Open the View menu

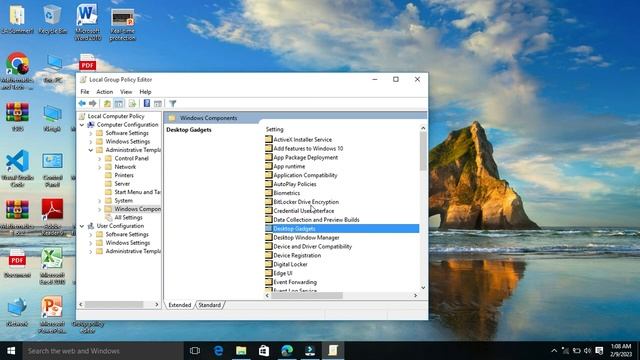click(126, 92)
